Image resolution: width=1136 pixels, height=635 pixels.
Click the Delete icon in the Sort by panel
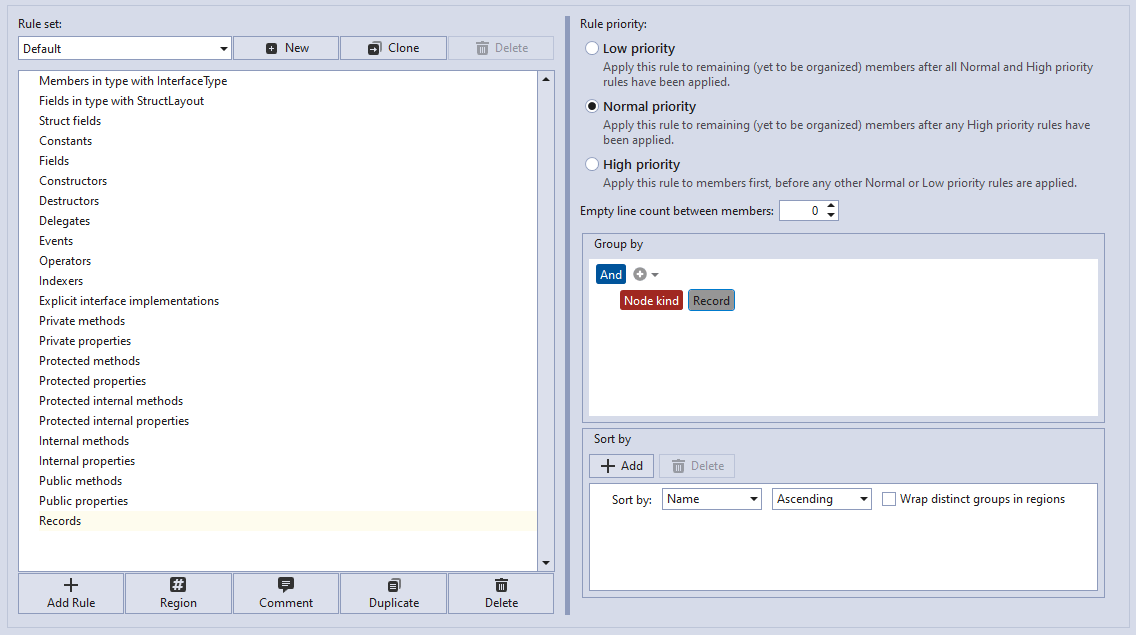(x=696, y=465)
